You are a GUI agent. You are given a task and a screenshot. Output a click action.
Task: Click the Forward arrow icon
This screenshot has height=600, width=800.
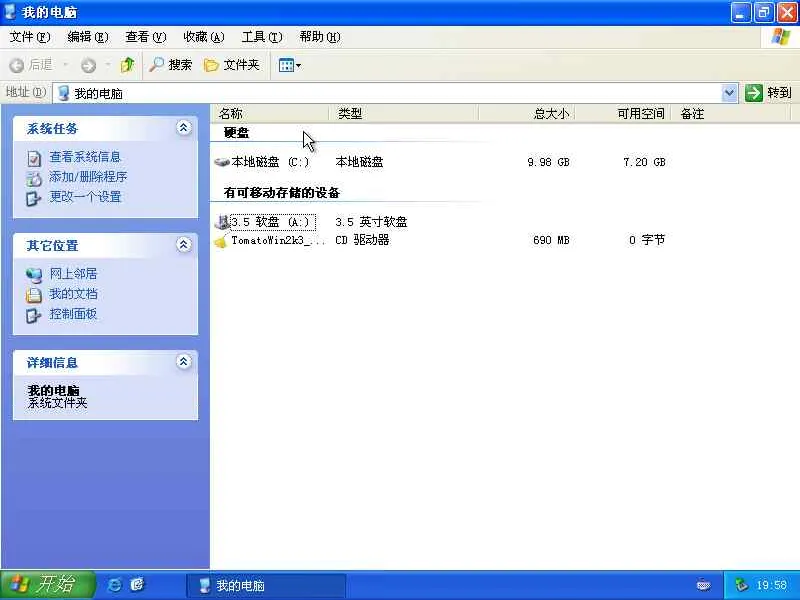(x=88, y=65)
